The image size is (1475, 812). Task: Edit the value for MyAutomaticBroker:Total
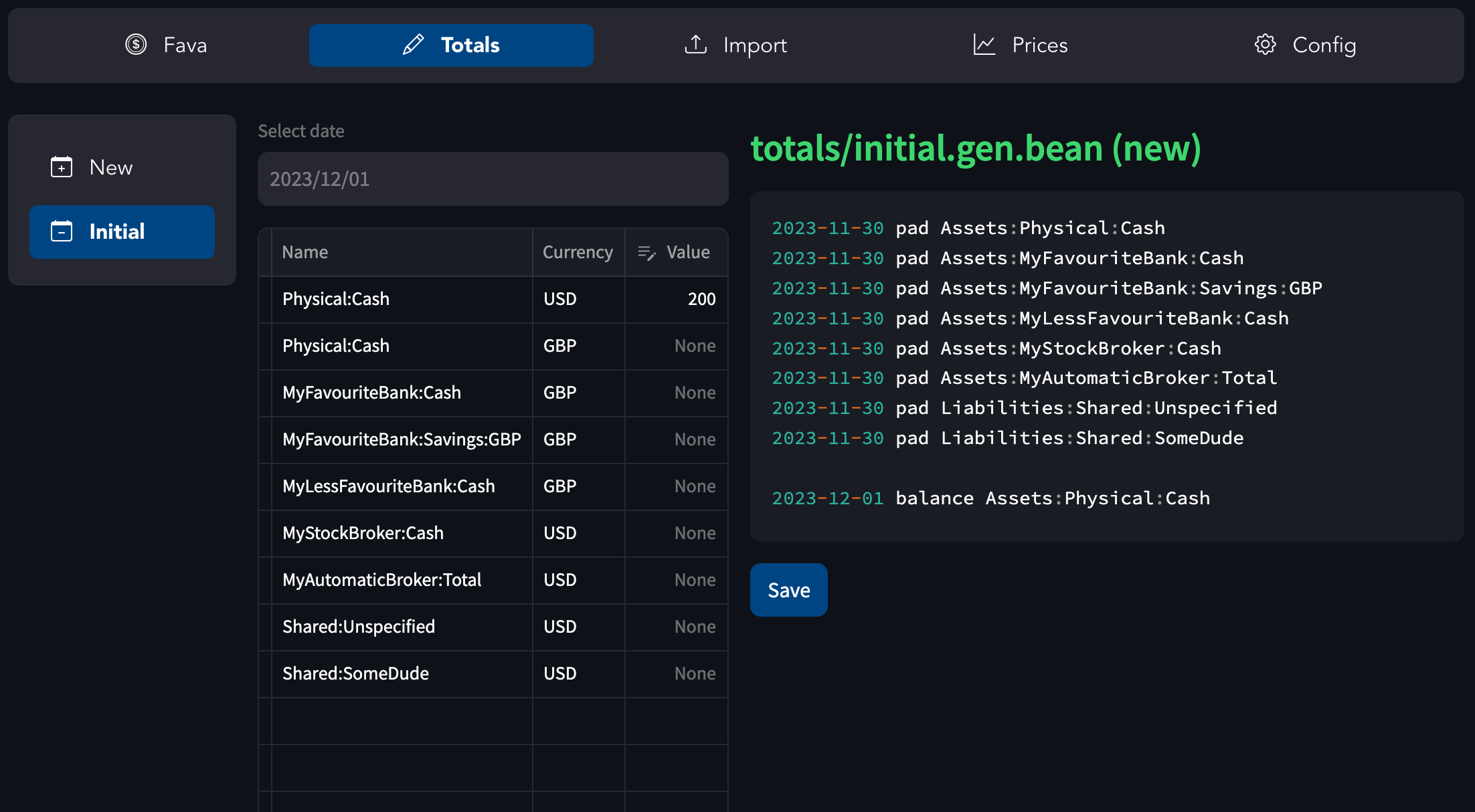pyautogui.click(x=677, y=581)
